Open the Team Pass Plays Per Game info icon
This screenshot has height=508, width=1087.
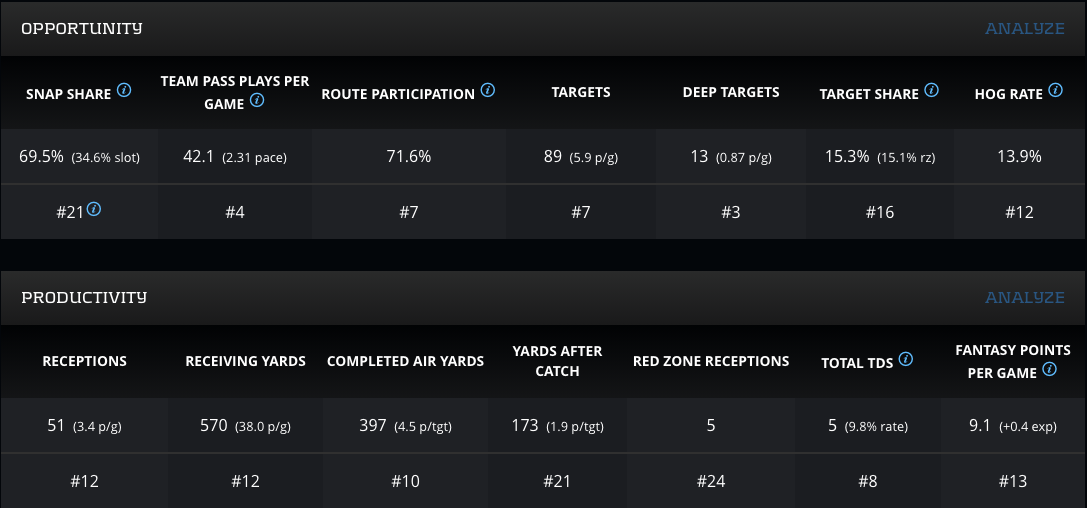point(257,100)
